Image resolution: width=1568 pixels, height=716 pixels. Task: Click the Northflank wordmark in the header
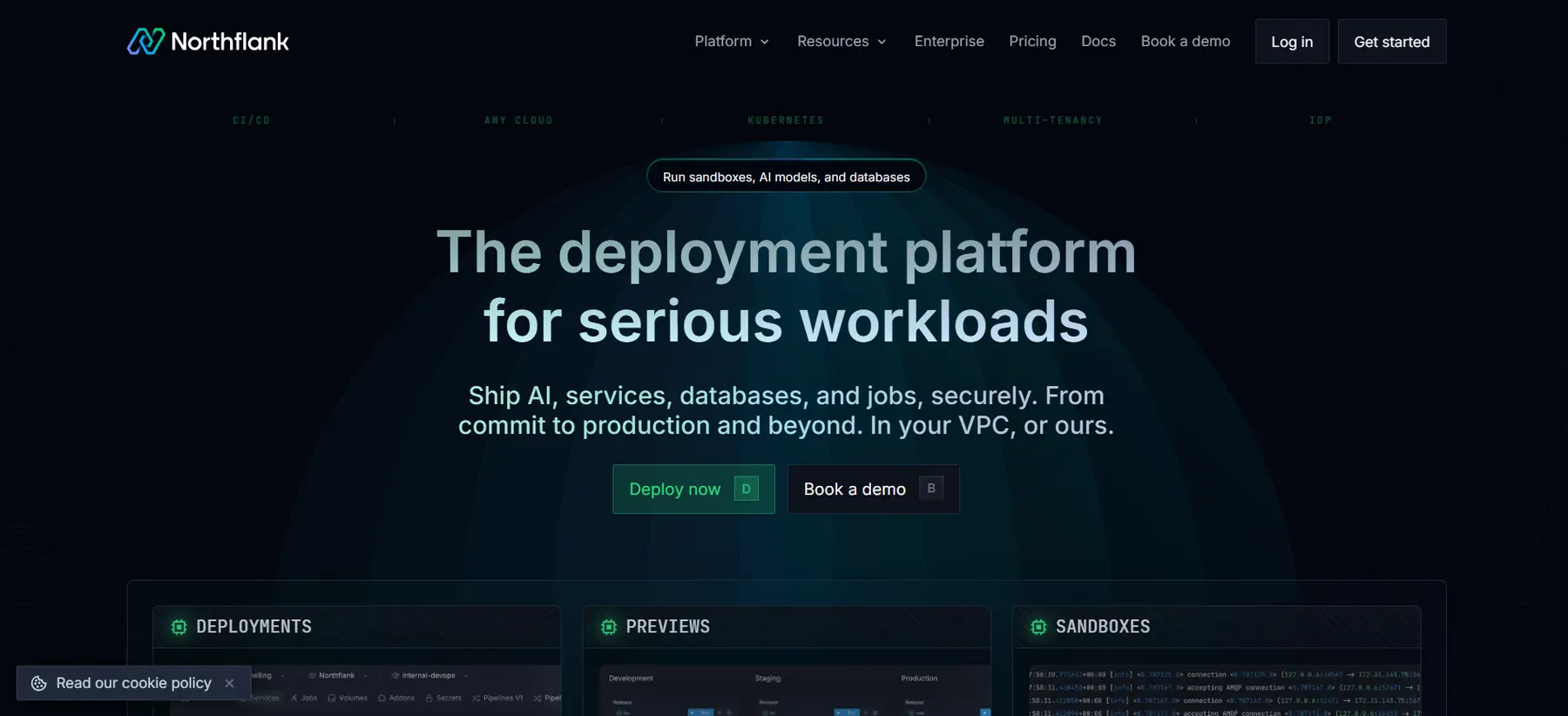[230, 41]
